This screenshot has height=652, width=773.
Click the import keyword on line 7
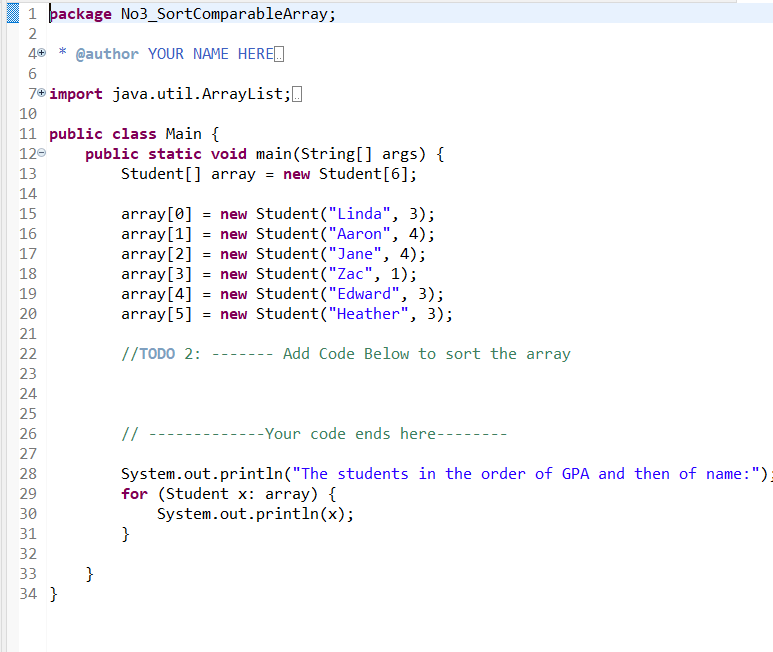pyautogui.click(x=76, y=94)
